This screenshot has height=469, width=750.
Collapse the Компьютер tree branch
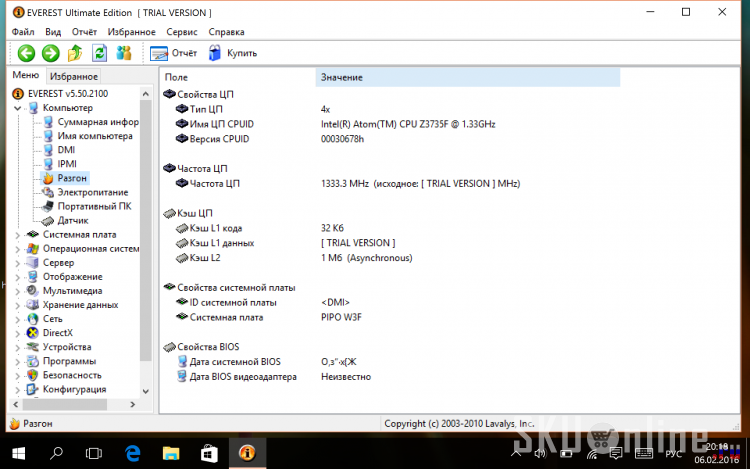tap(17, 108)
